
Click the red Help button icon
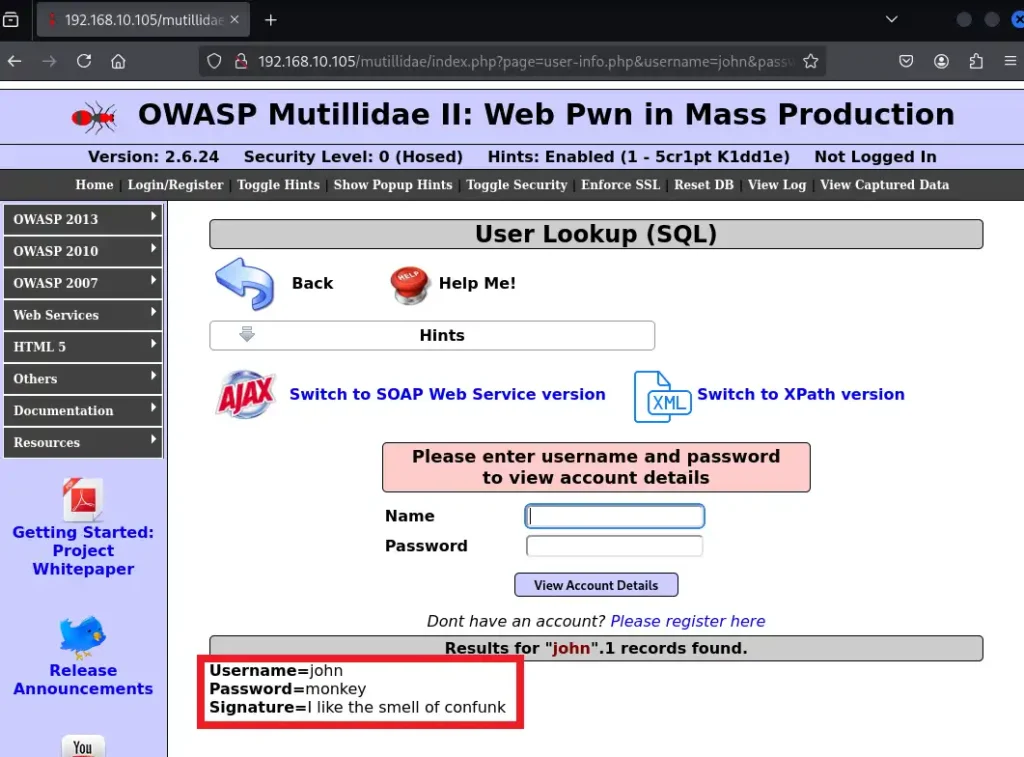pyautogui.click(x=409, y=285)
